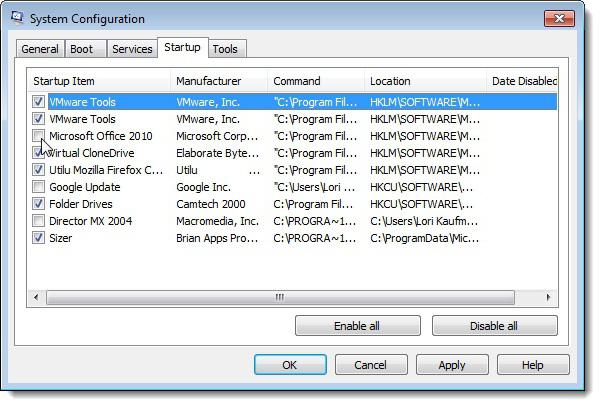Click the Brian Apps Pro manufacturer cell

coord(217,238)
